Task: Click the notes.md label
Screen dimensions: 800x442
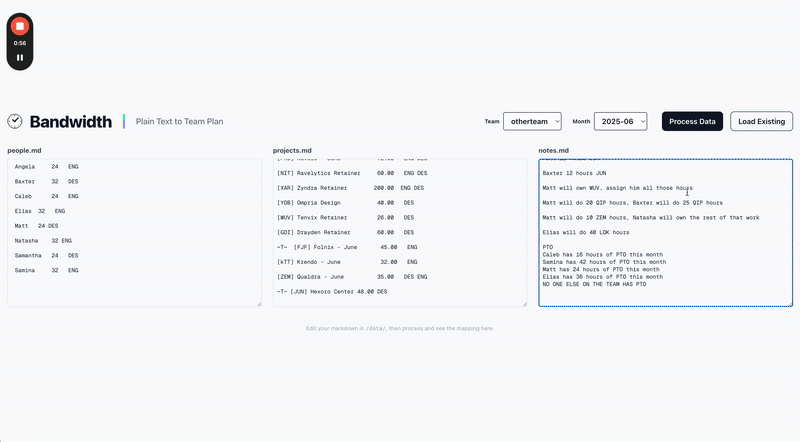Action: (555, 150)
